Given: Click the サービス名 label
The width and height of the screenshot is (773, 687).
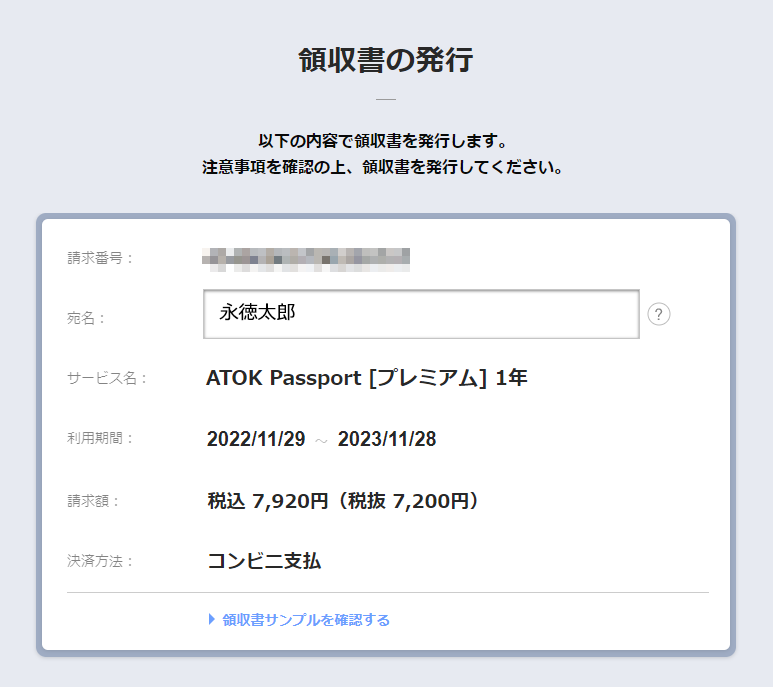Looking at the screenshot, I should pyautogui.click(x=106, y=378).
